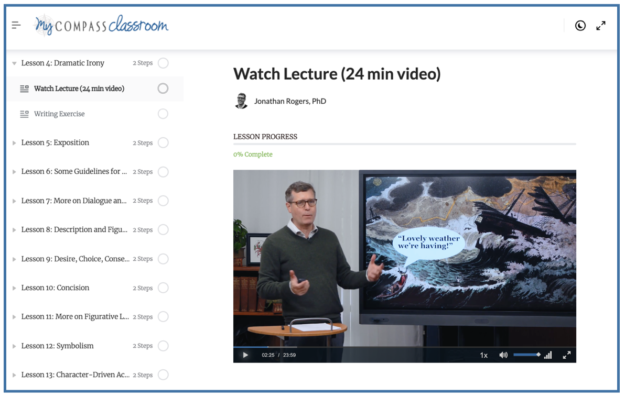This screenshot has height=397, width=625.
Task: Toggle the Lesson 5: Exposition completion circle
Action: pos(163,143)
